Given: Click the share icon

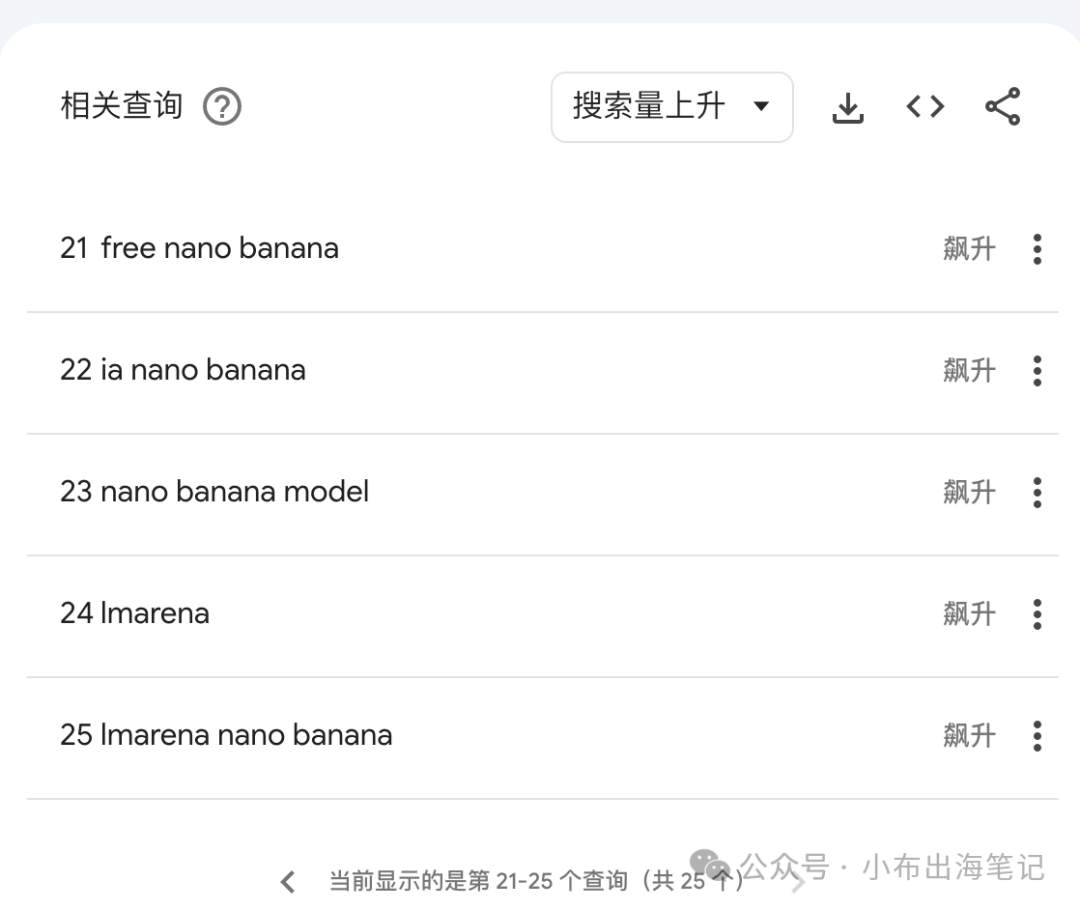Looking at the screenshot, I should (1002, 106).
